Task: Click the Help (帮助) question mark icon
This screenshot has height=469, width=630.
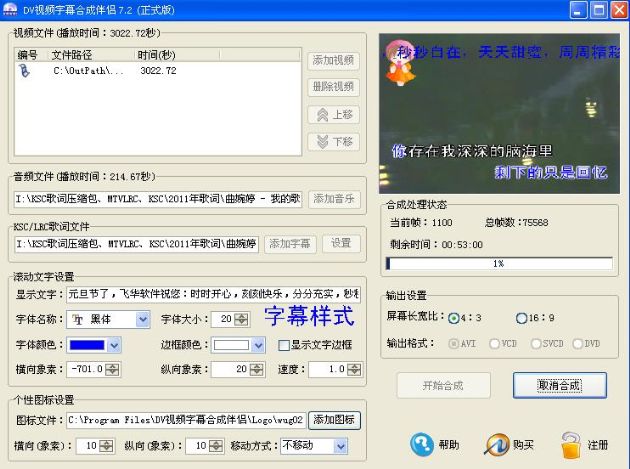Action: pos(422,444)
